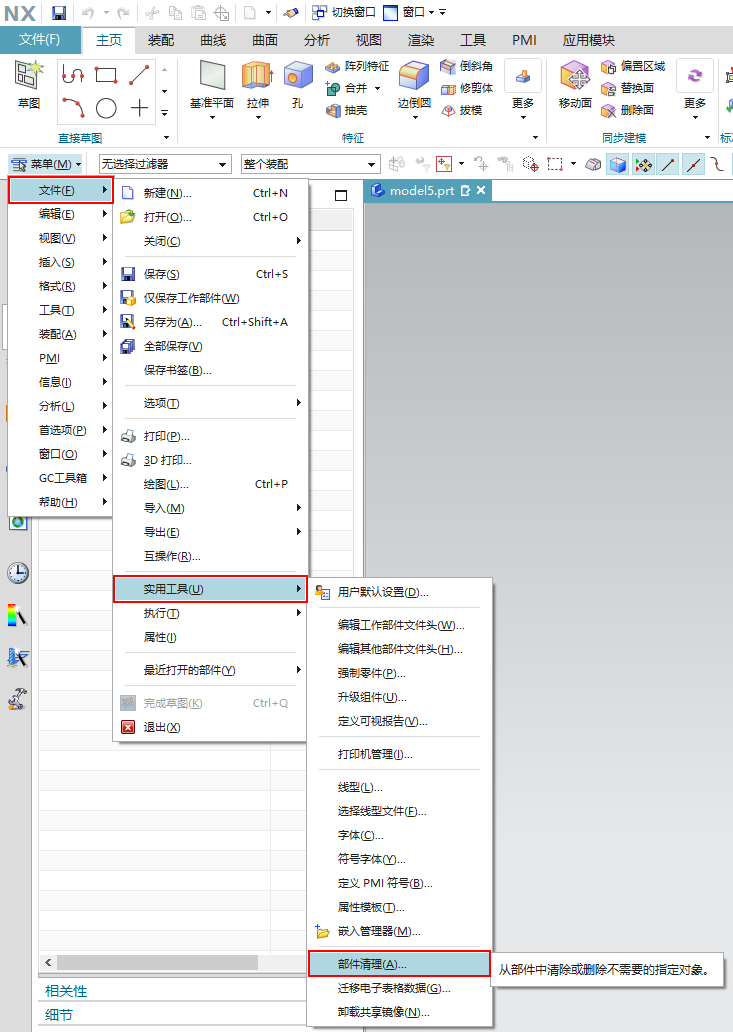Switch to the 曲线 ribbon tab
The image size is (733, 1032).
click(x=213, y=40)
